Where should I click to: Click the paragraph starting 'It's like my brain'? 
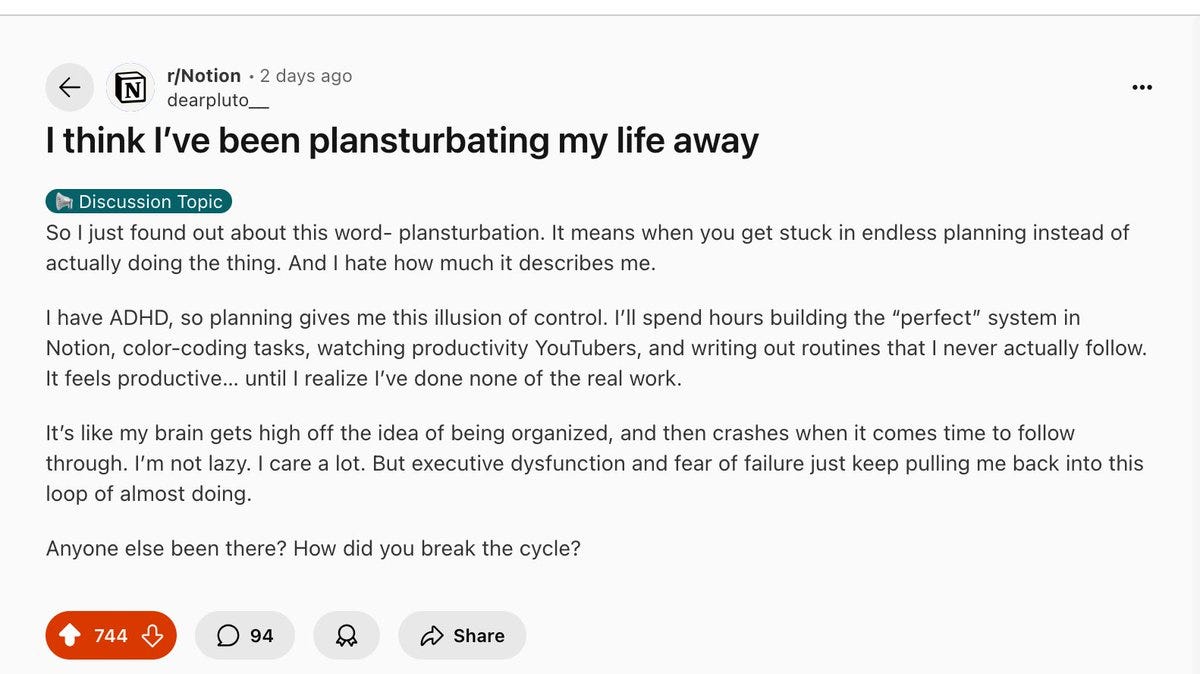(x=594, y=464)
